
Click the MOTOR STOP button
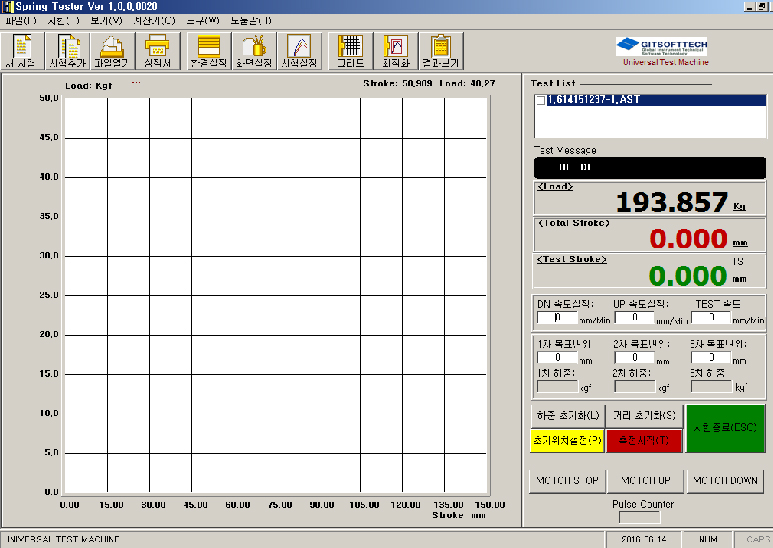pos(567,480)
